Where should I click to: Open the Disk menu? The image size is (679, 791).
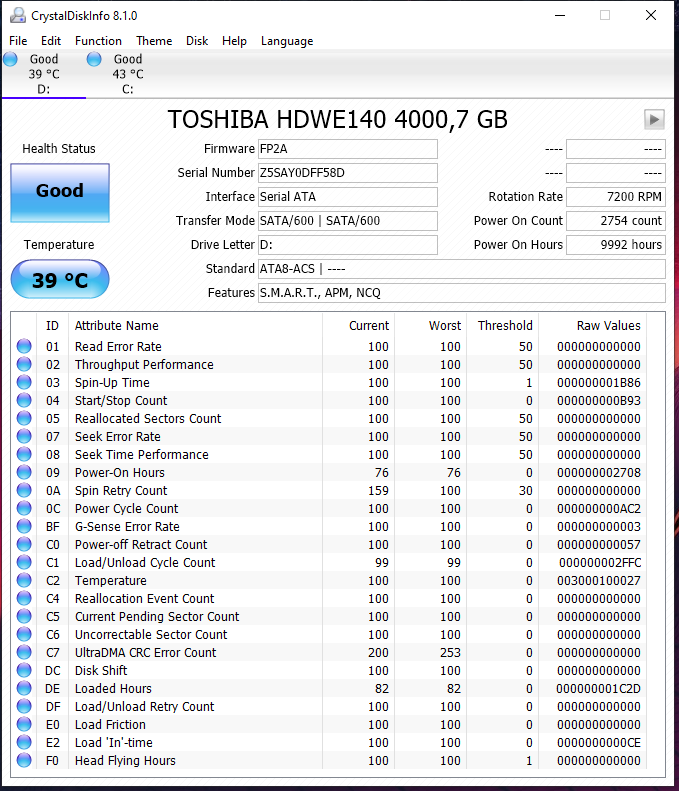pos(197,41)
